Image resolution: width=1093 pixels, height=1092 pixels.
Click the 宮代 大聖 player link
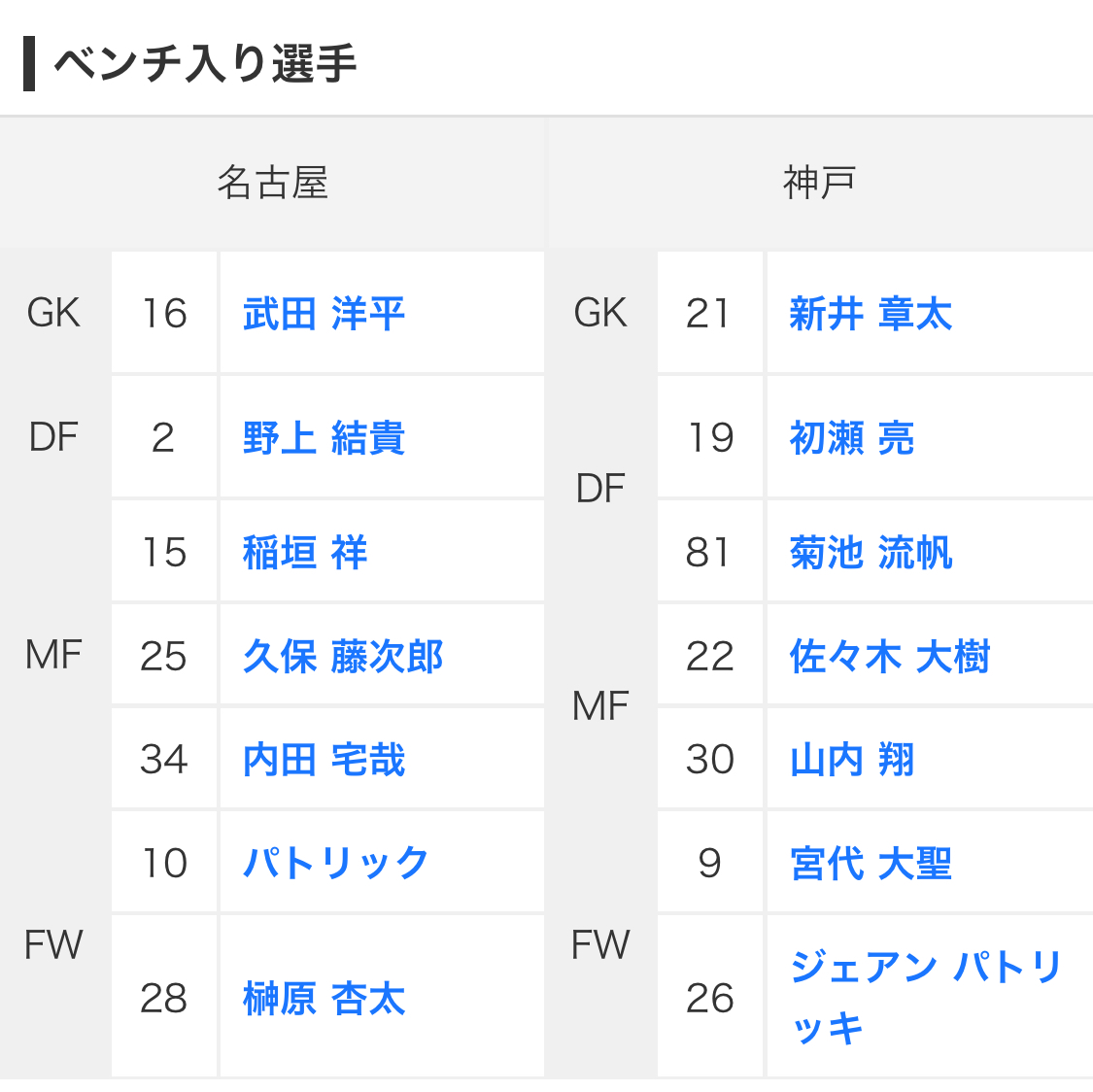click(x=871, y=863)
